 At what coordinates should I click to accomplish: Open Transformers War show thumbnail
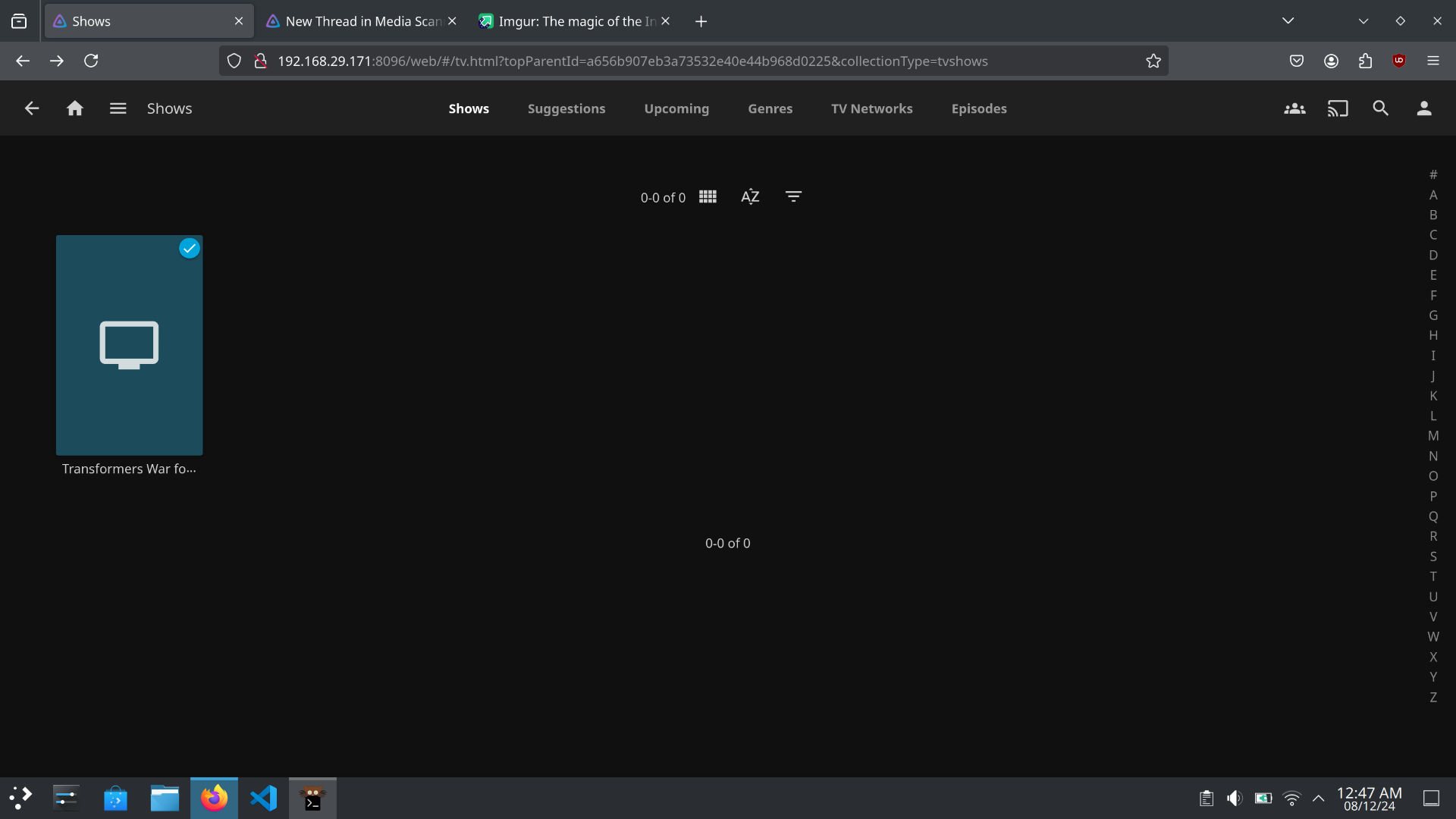click(x=129, y=345)
